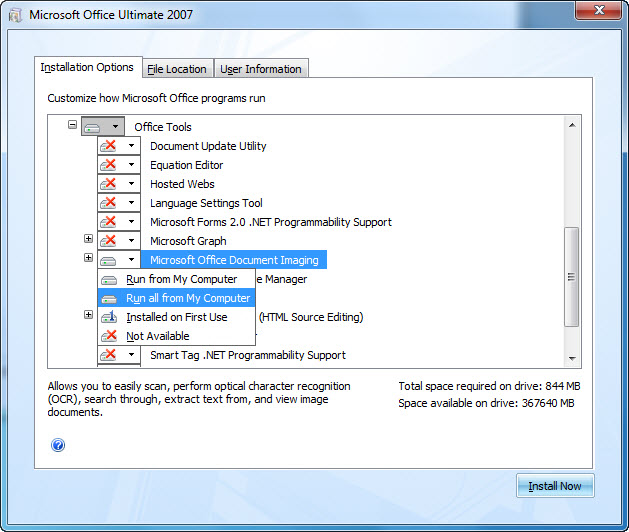
Task: Open Hosted Webs dropdown arrow
Action: (131, 184)
